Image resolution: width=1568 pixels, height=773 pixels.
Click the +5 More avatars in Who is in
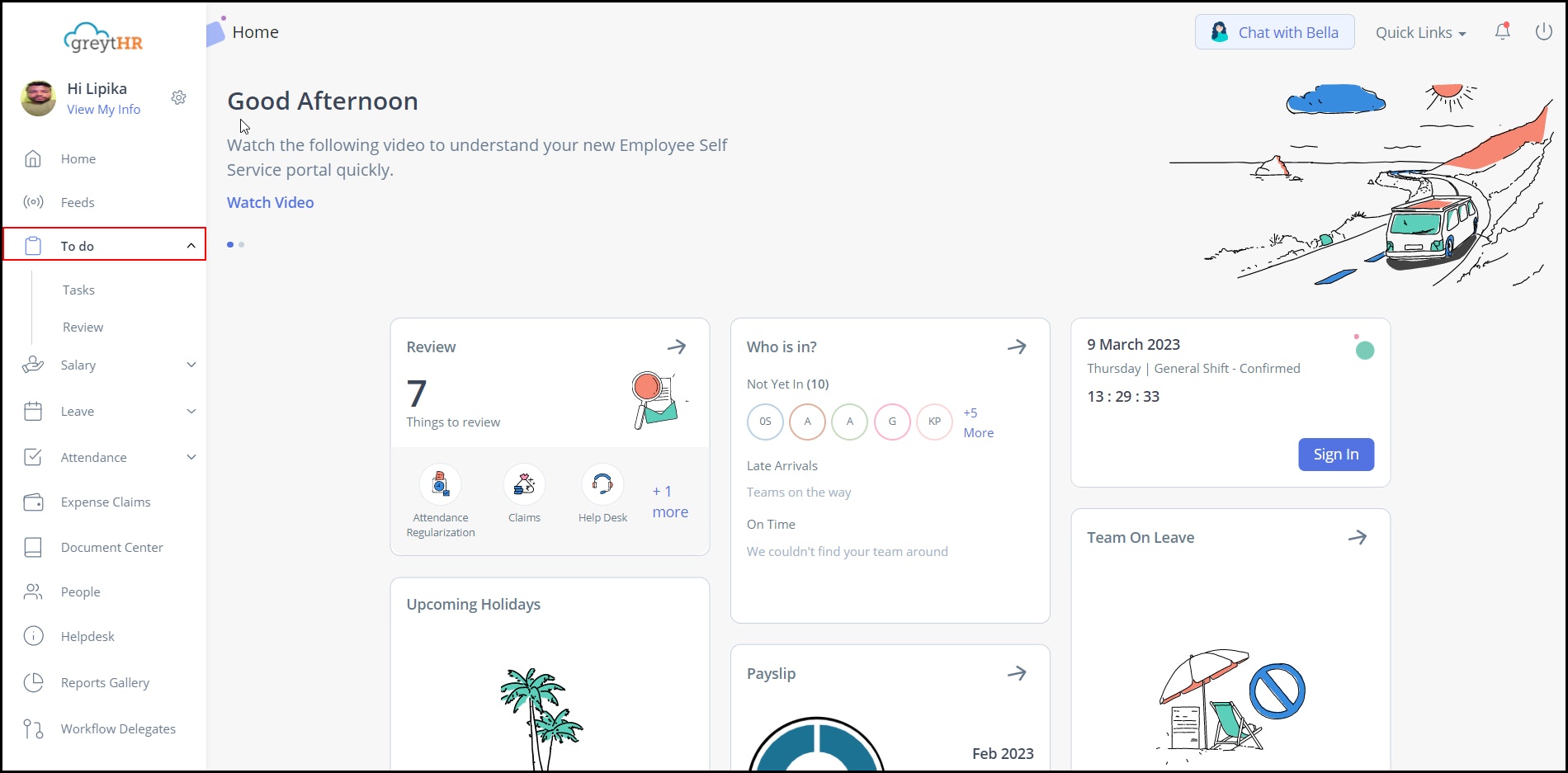coord(977,422)
